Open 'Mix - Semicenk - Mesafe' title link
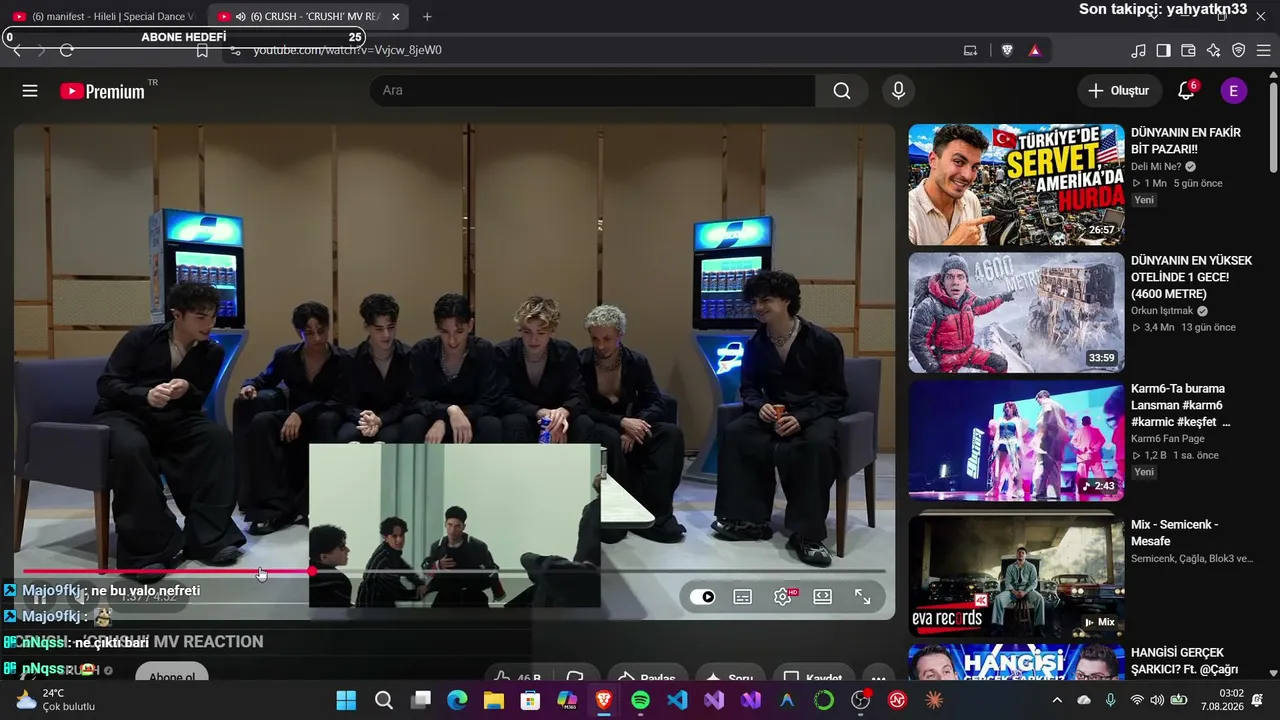The height and width of the screenshot is (720, 1280). coord(1174,533)
